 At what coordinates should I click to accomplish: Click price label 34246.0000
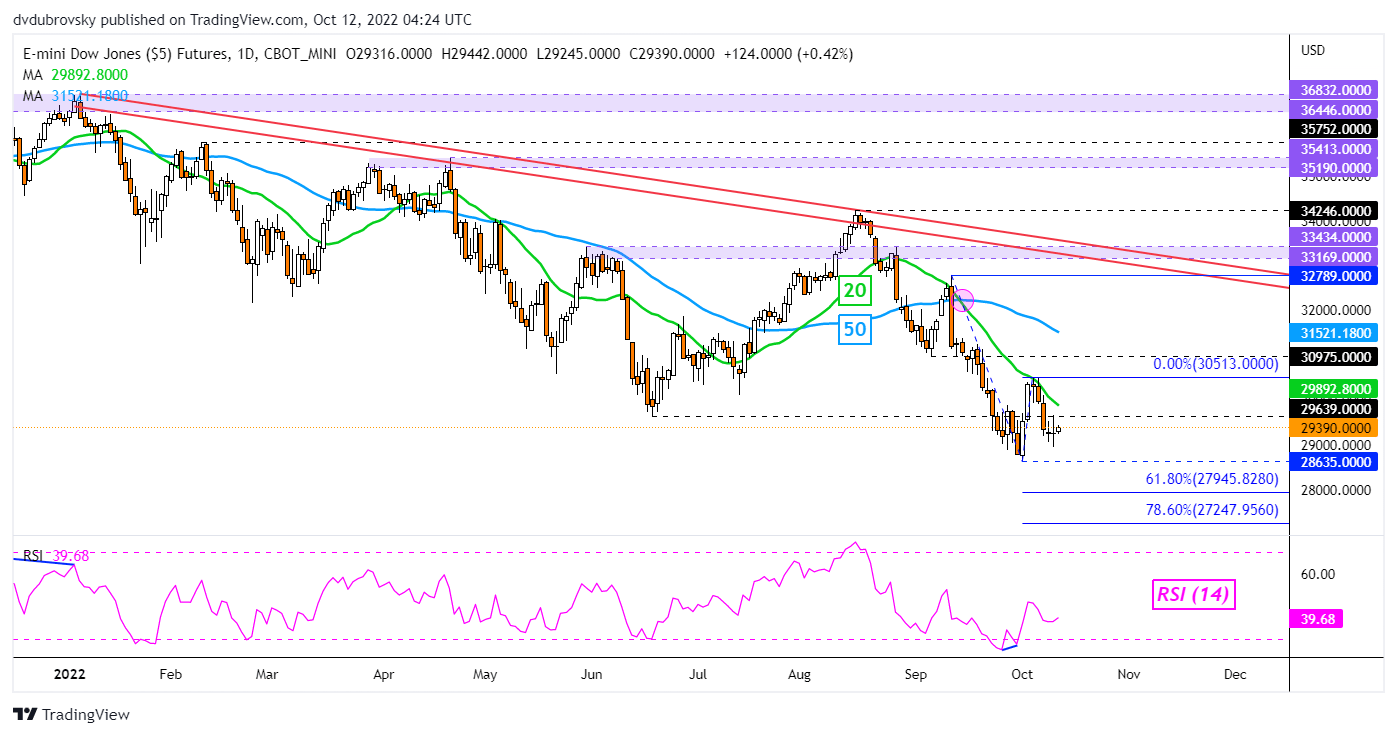tap(1335, 211)
